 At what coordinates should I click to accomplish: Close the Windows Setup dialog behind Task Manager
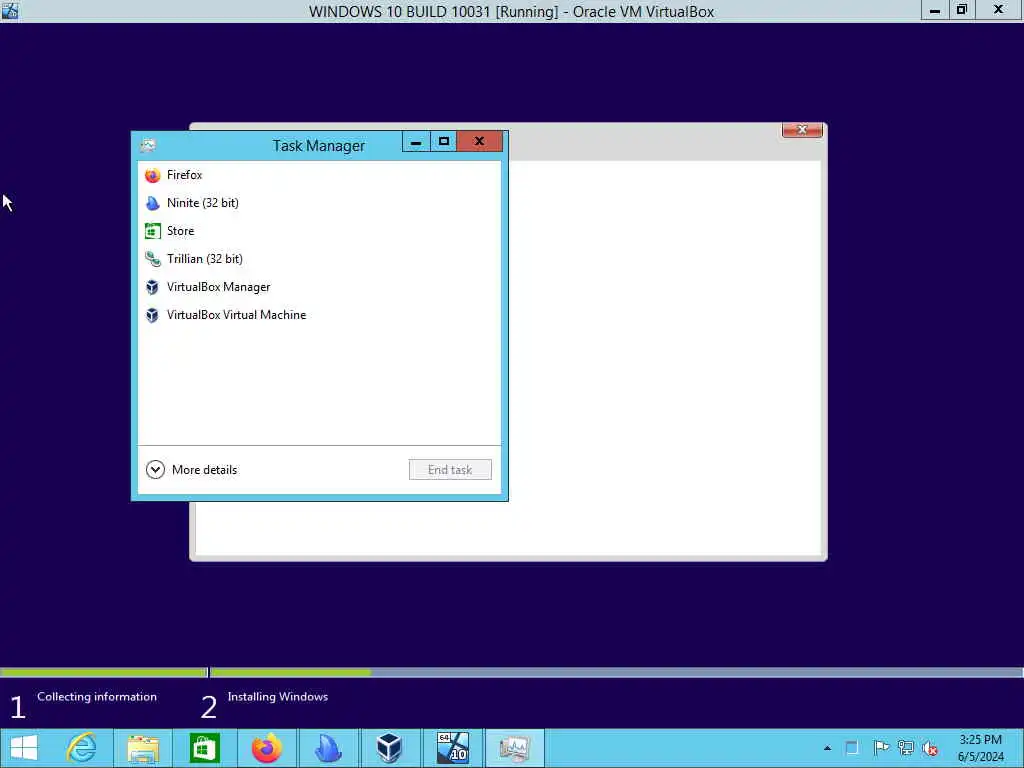[802, 130]
